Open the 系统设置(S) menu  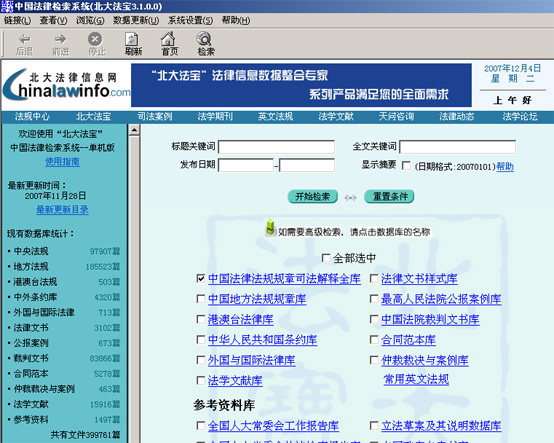(190, 20)
